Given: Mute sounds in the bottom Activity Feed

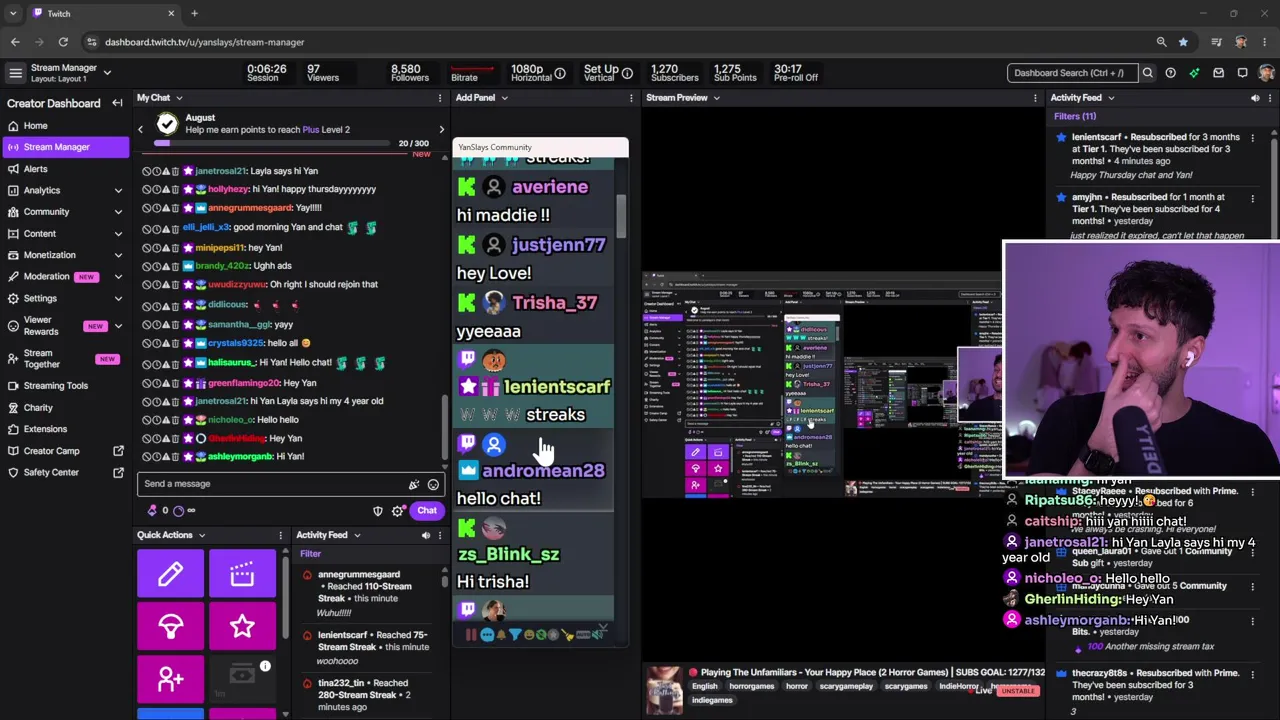Looking at the screenshot, I should pos(425,535).
